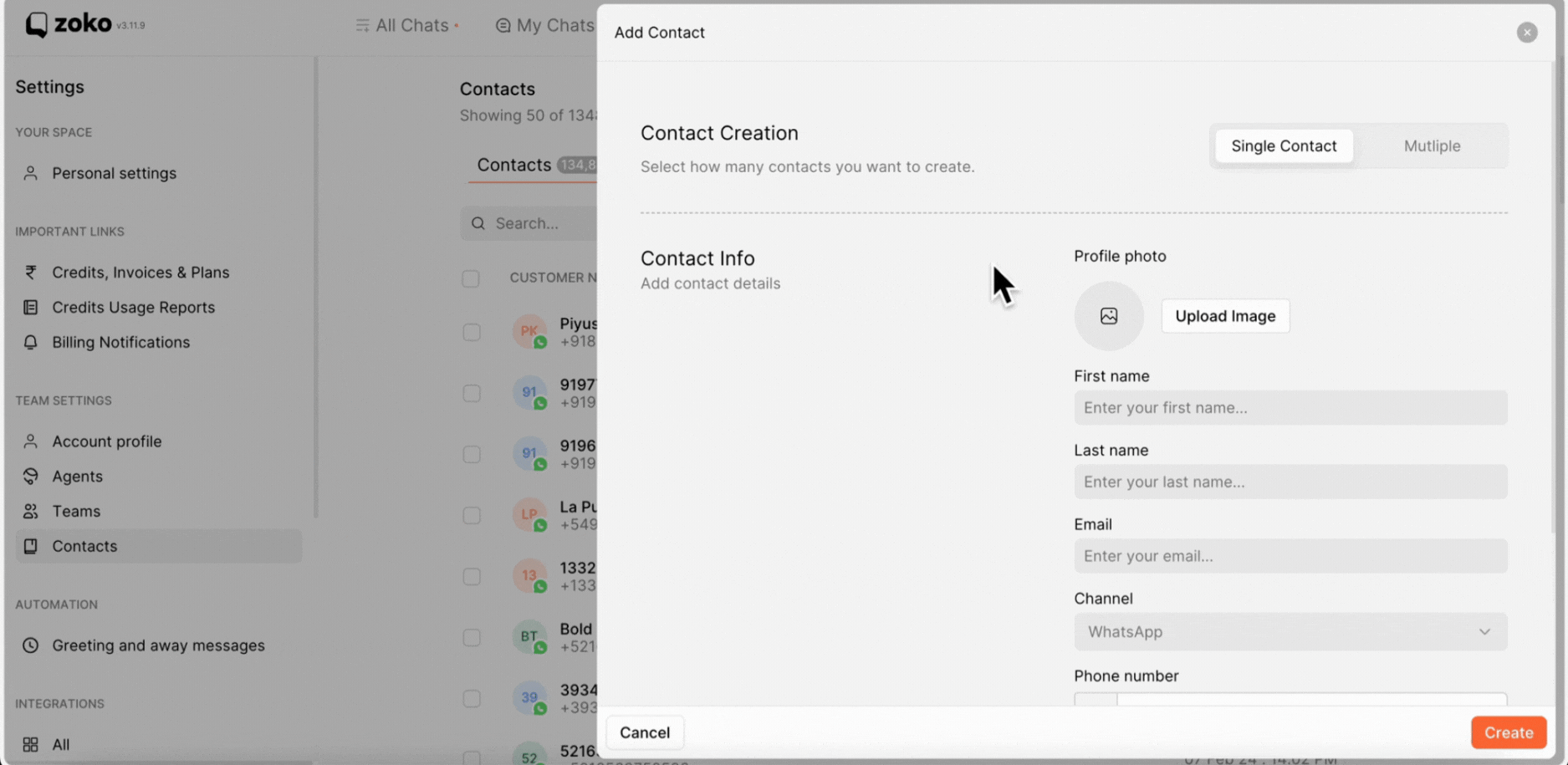This screenshot has height=765, width=1568.
Task: Click the CUSTOMER N column header
Action: (553, 278)
